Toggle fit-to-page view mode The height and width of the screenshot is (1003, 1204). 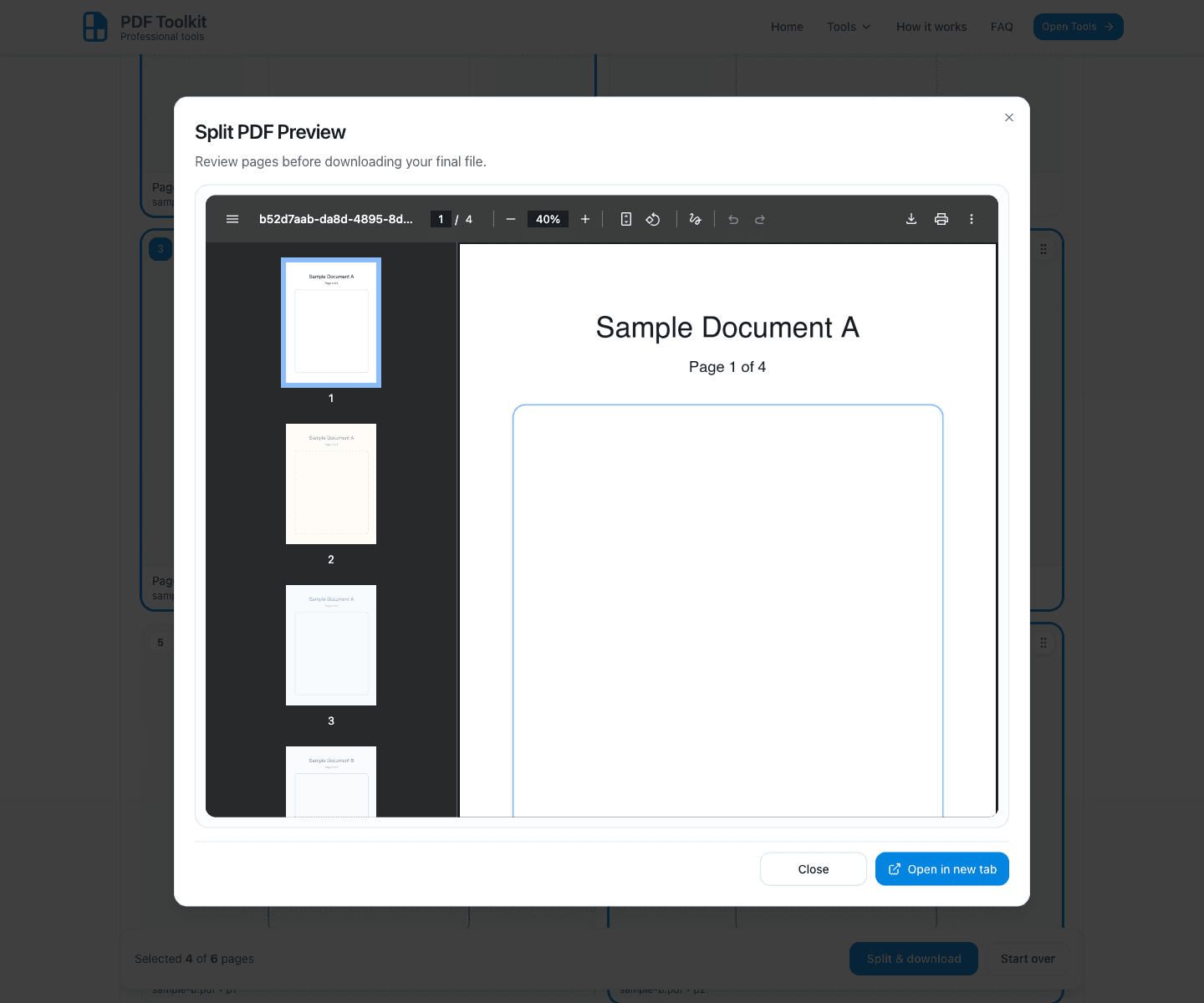click(x=626, y=219)
